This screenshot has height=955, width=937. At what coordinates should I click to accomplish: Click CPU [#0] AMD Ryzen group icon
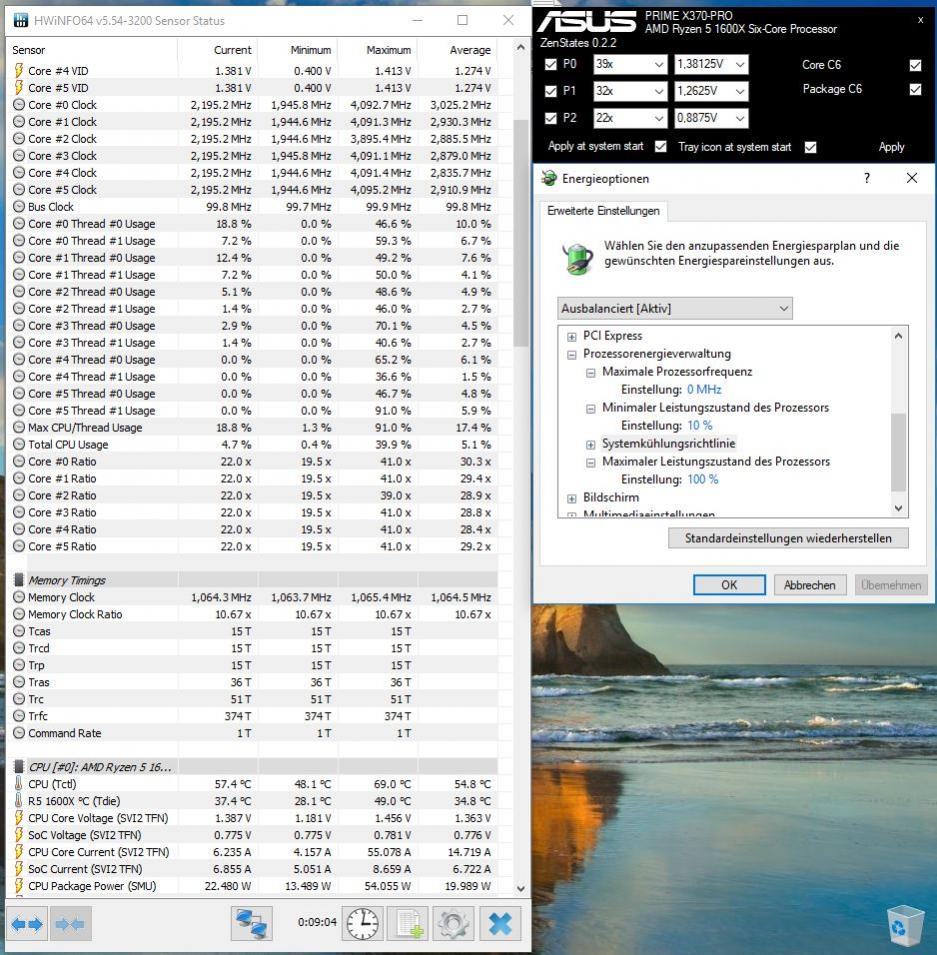coord(19,767)
